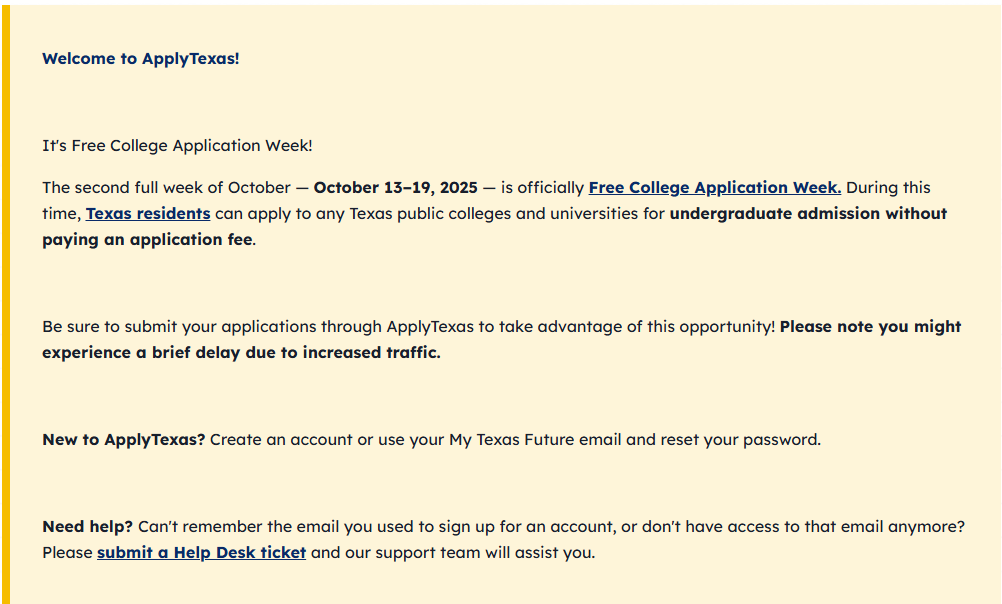Viewport: 1002px width, 604px height.
Task: Click the "It's Free College Application Week!" line
Action: pos(177,146)
